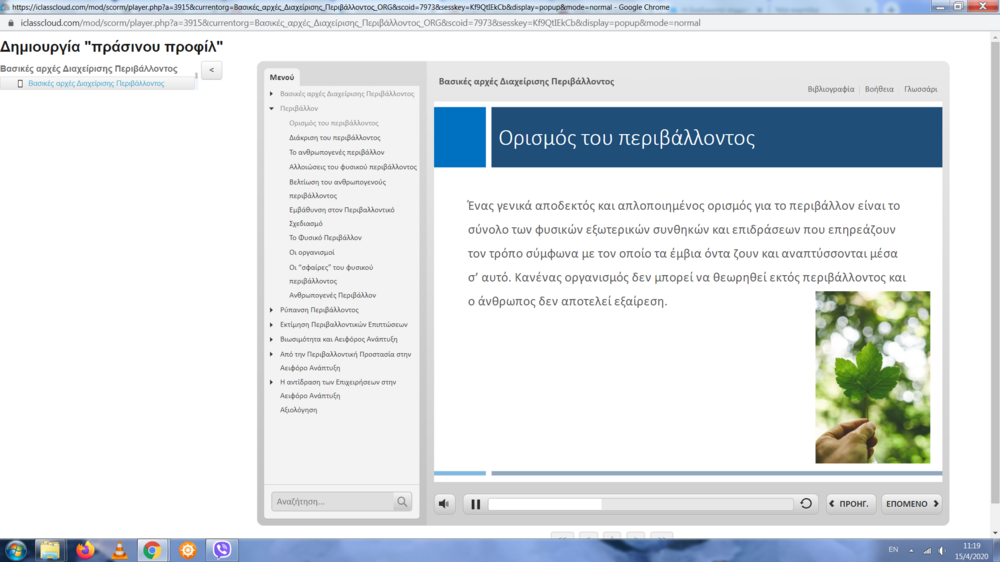
Task: Go to next slide with ΕΠΟΜΕΝΟ button
Action: [911, 504]
